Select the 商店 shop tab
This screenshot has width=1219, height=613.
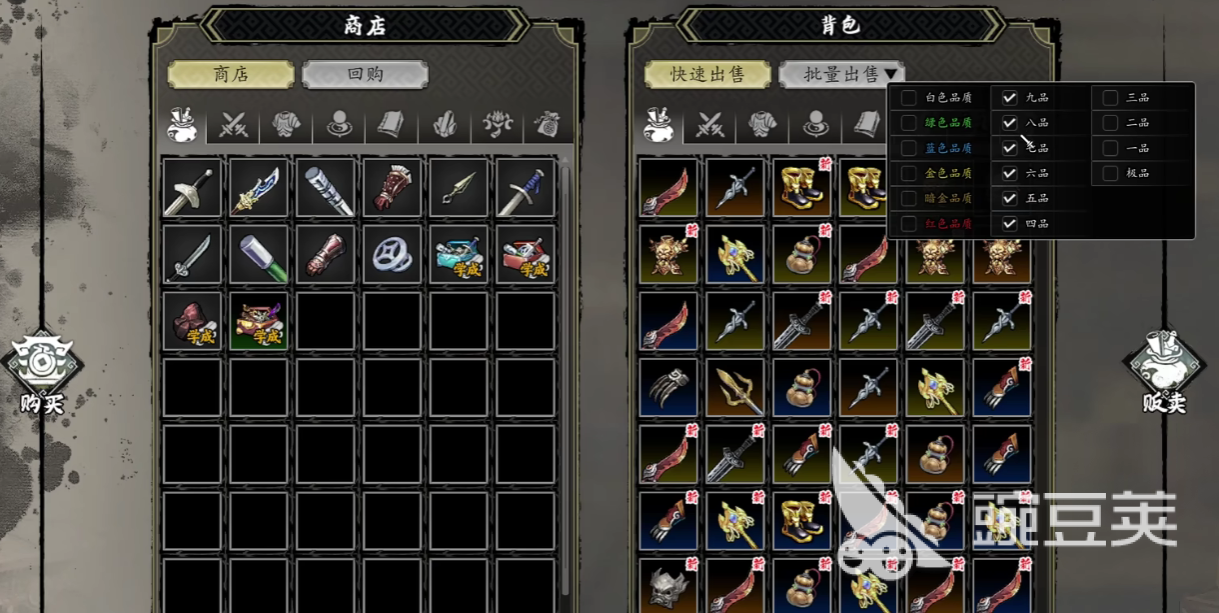231,75
